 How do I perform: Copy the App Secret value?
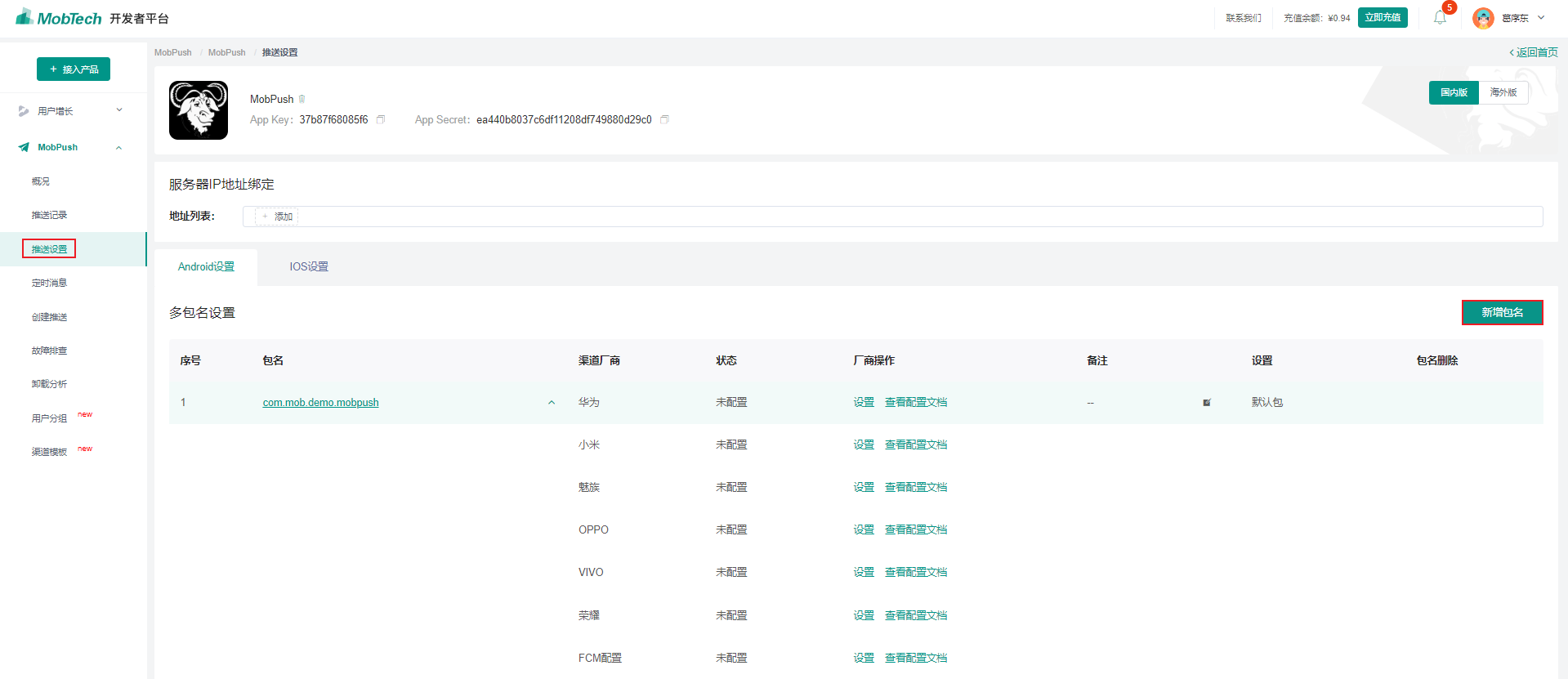(x=664, y=119)
